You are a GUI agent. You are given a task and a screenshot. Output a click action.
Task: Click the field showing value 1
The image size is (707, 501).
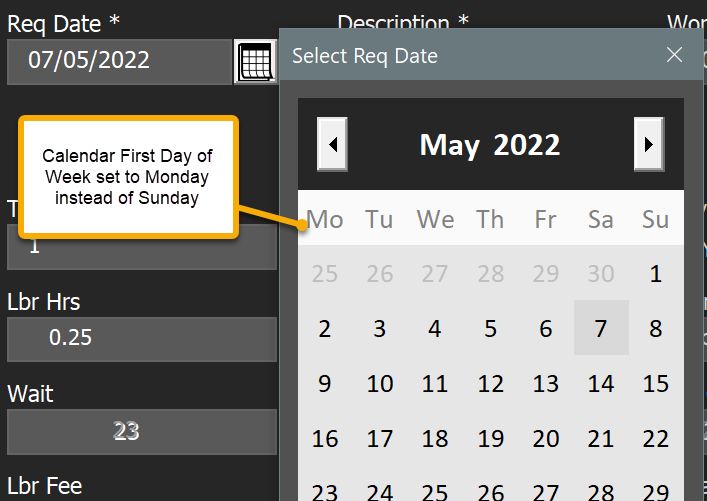[x=141, y=246]
